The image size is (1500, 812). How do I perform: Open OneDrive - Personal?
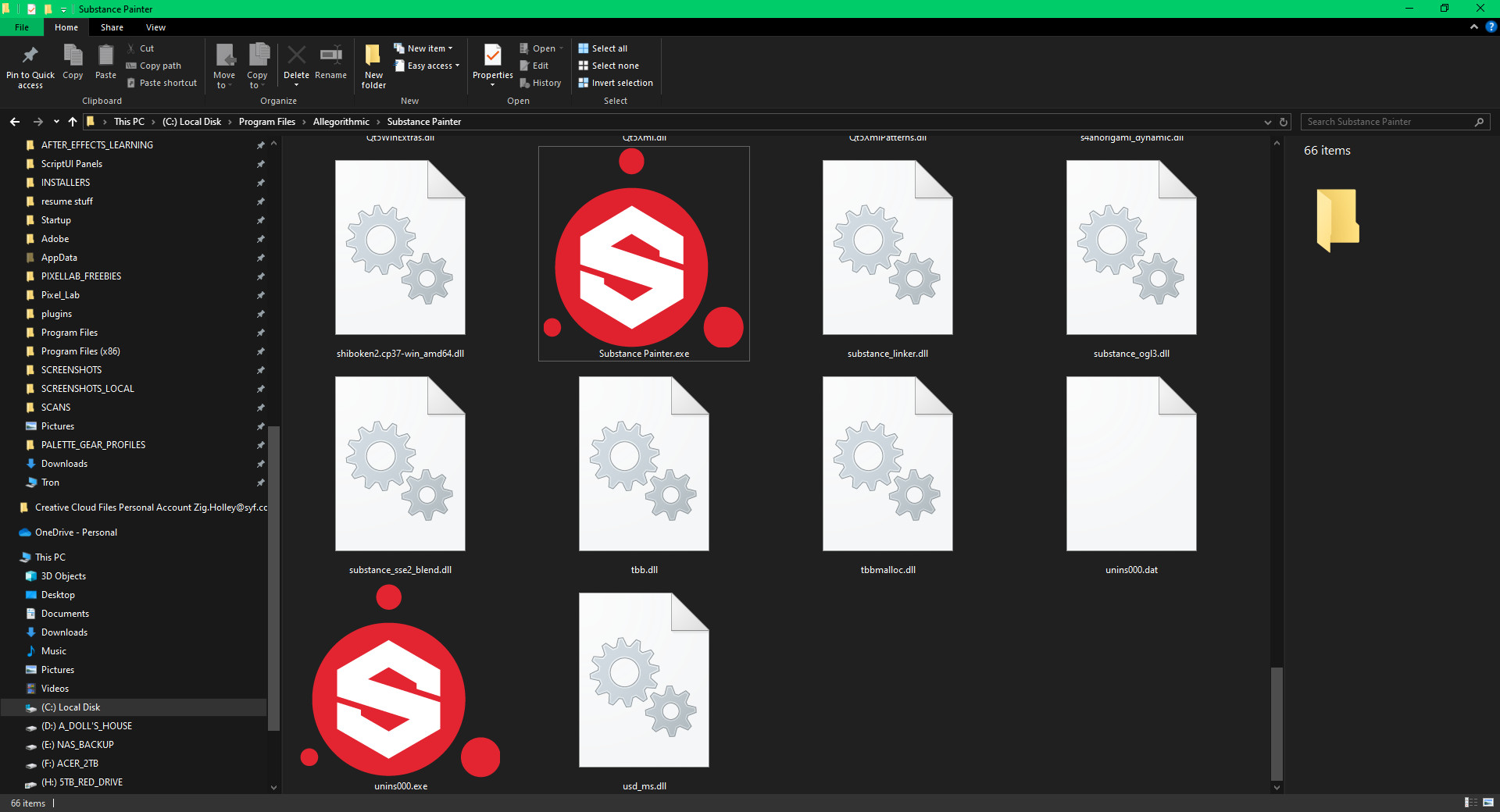click(x=76, y=532)
